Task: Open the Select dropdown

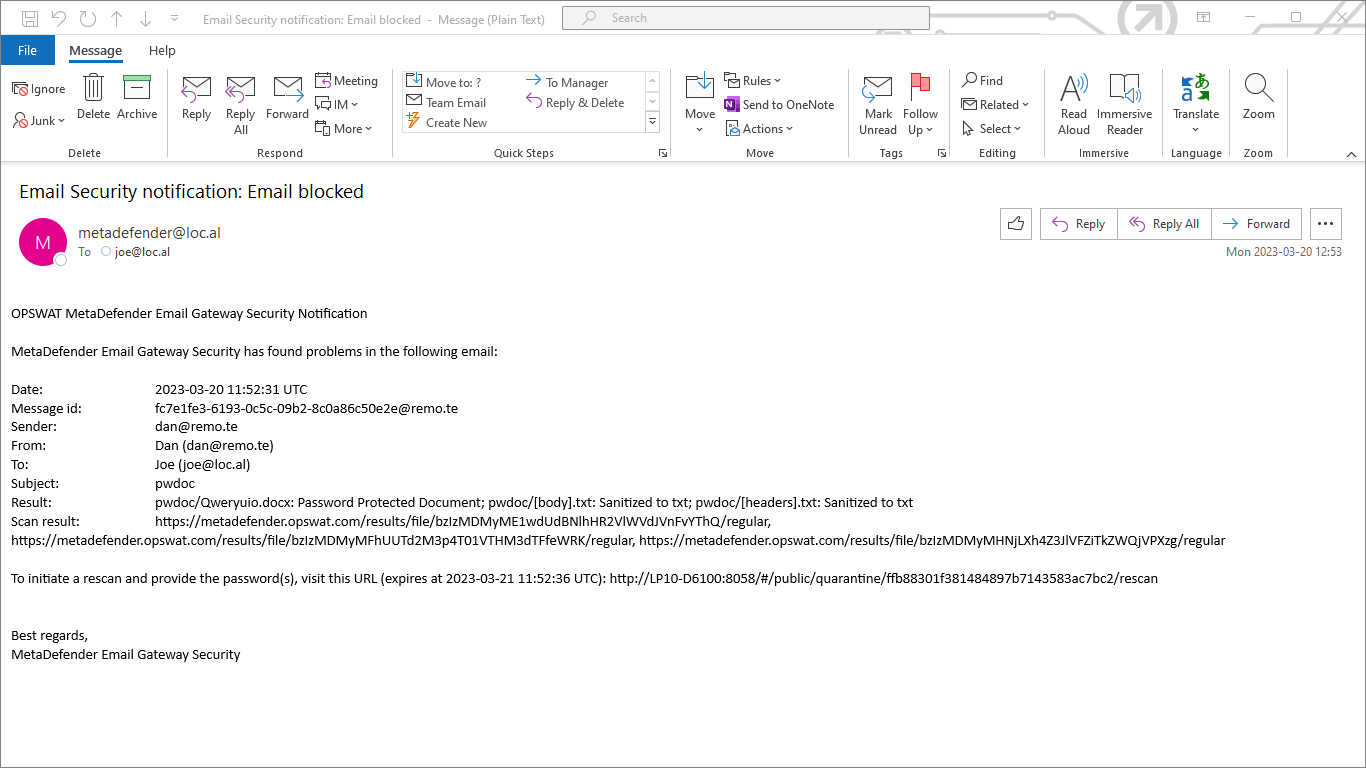Action: [x=992, y=129]
